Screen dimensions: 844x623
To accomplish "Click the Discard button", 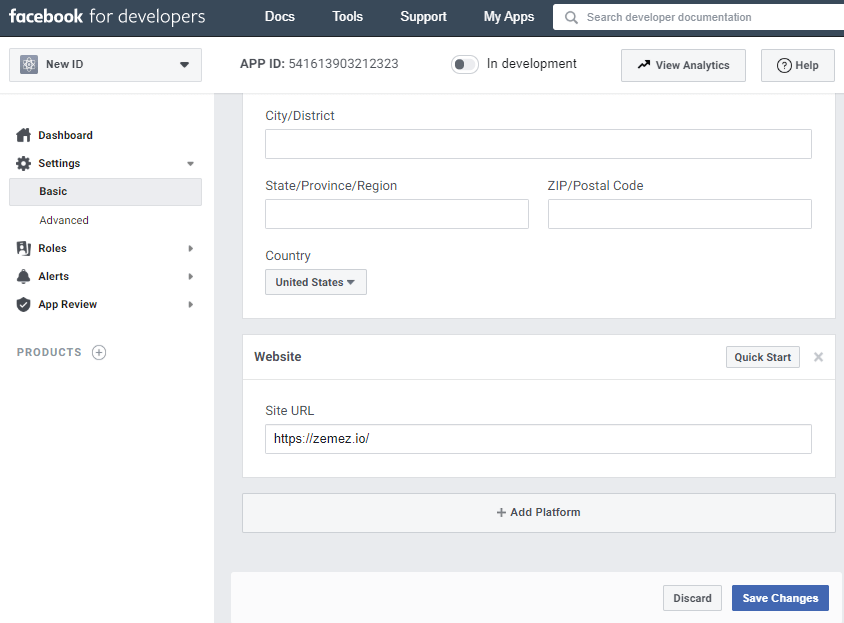I will pyautogui.click(x=692, y=598).
